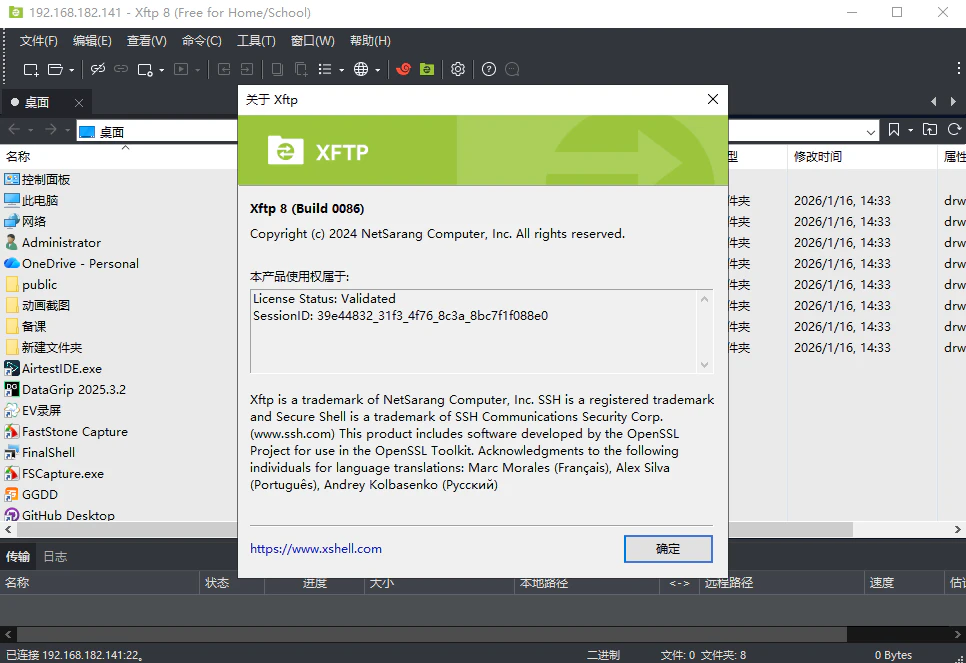Click the new session toolbar icon
The image size is (966, 663).
(29, 68)
